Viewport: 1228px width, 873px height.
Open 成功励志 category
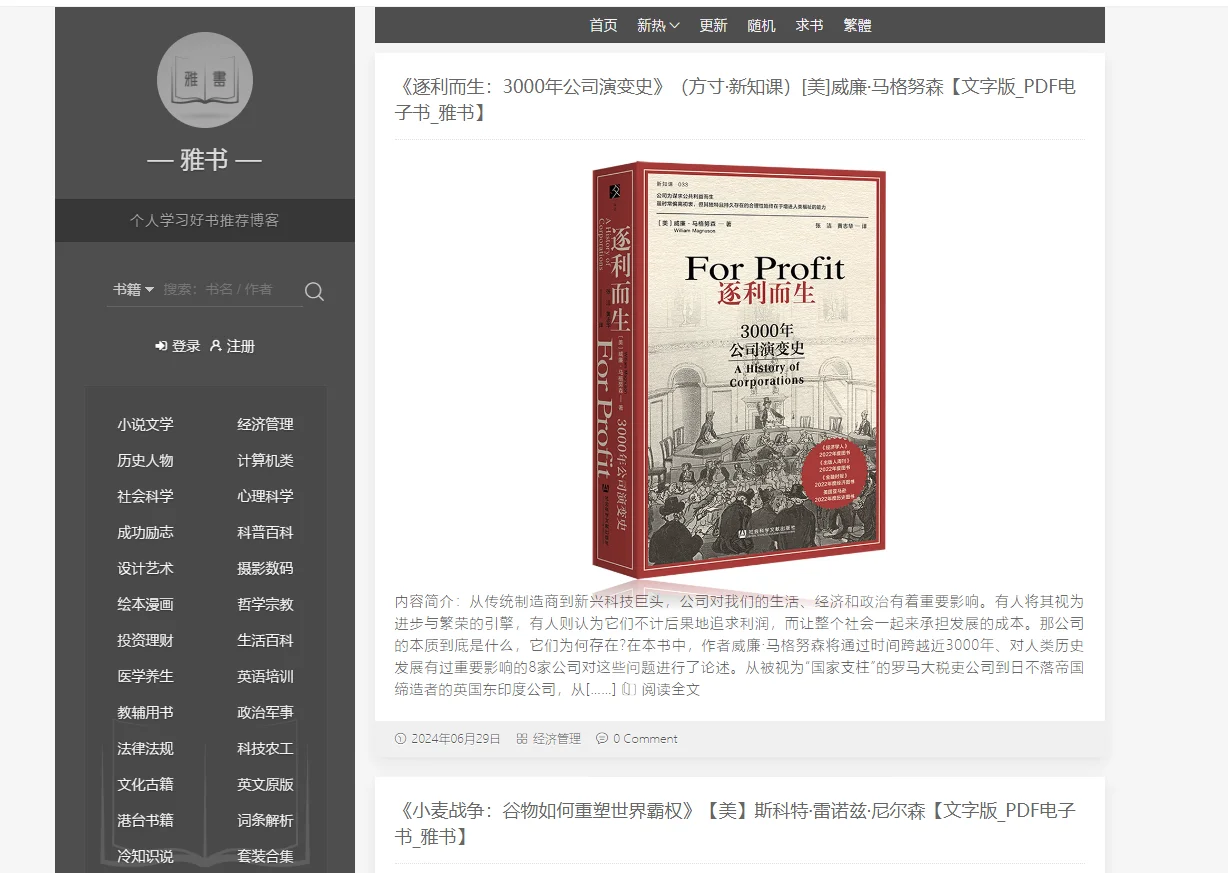(x=145, y=532)
